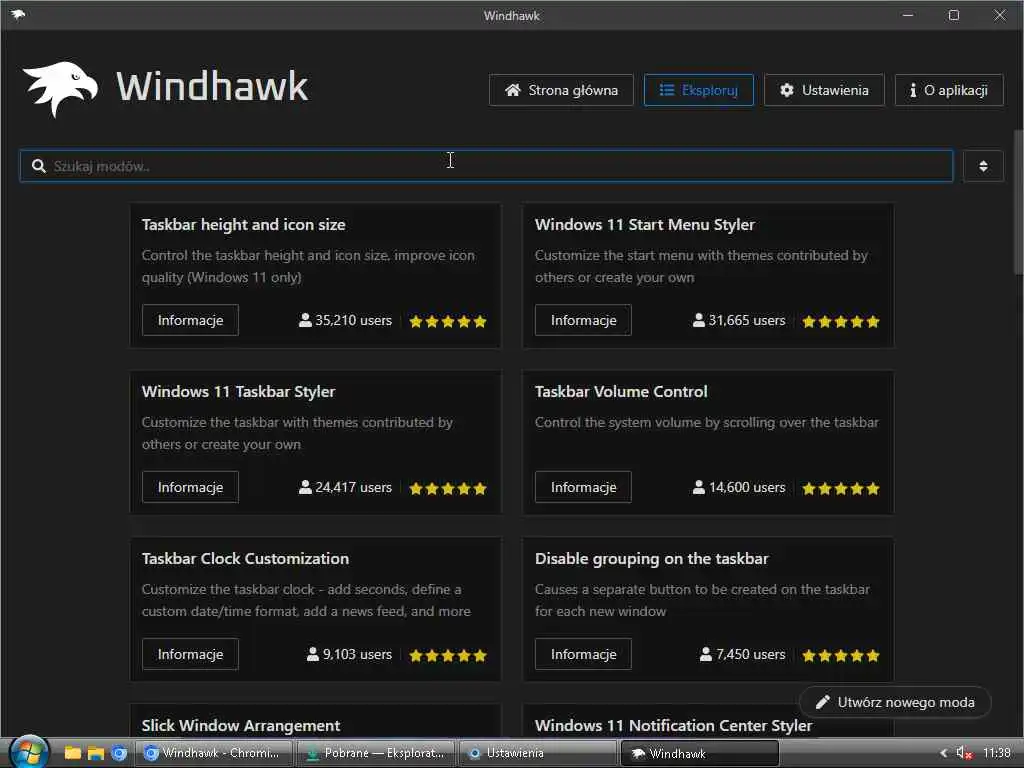The image size is (1024, 768).
Task: Click the Windows Start orb
Action: [x=29, y=752]
